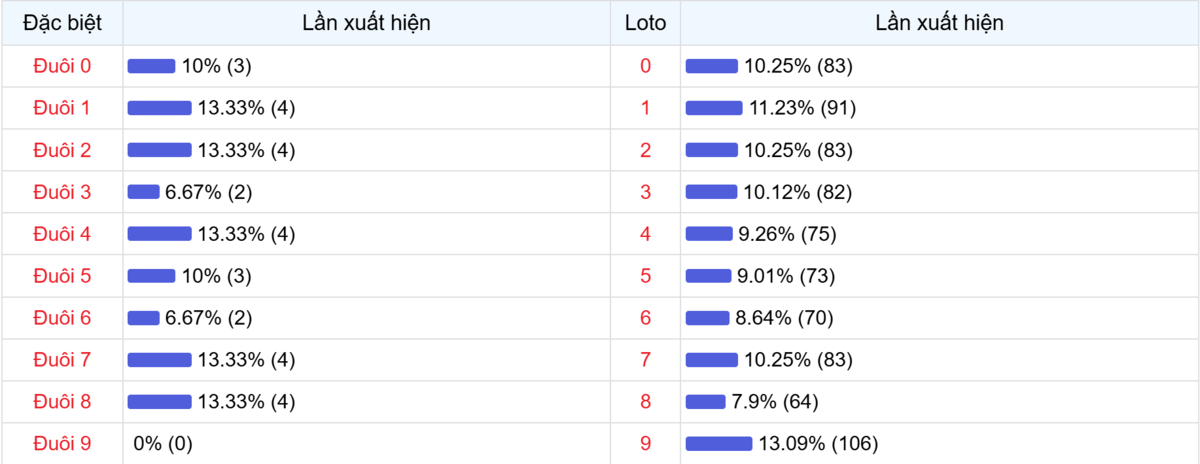Click the short bar for Đuôi 3
The image size is (1200, 464).
(x=143, y=192)
